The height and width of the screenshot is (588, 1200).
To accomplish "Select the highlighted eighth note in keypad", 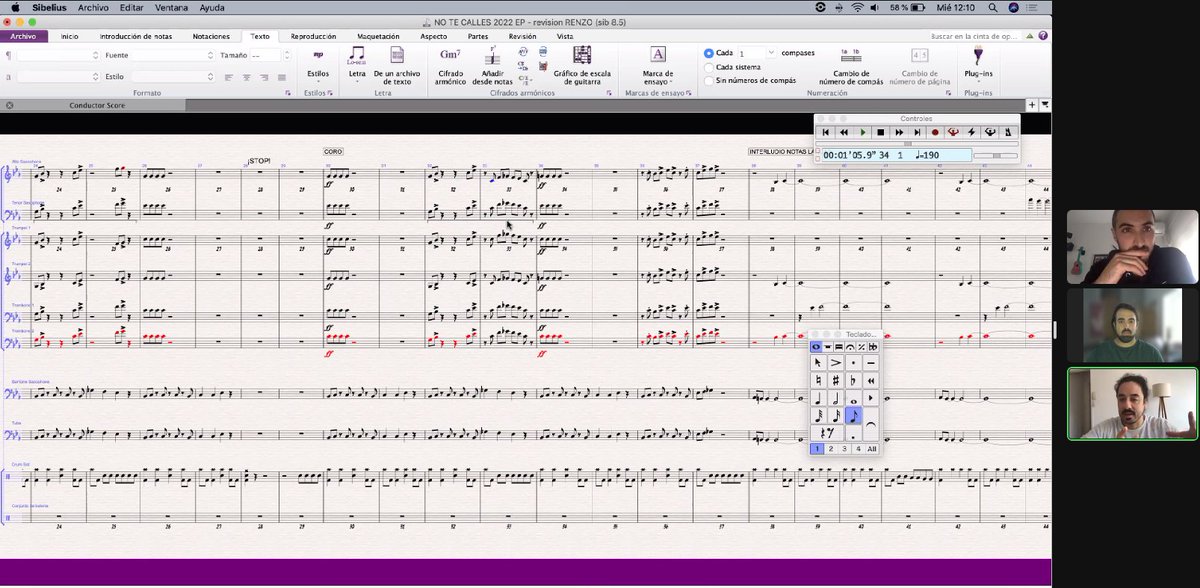I will (x=853, y=416).
